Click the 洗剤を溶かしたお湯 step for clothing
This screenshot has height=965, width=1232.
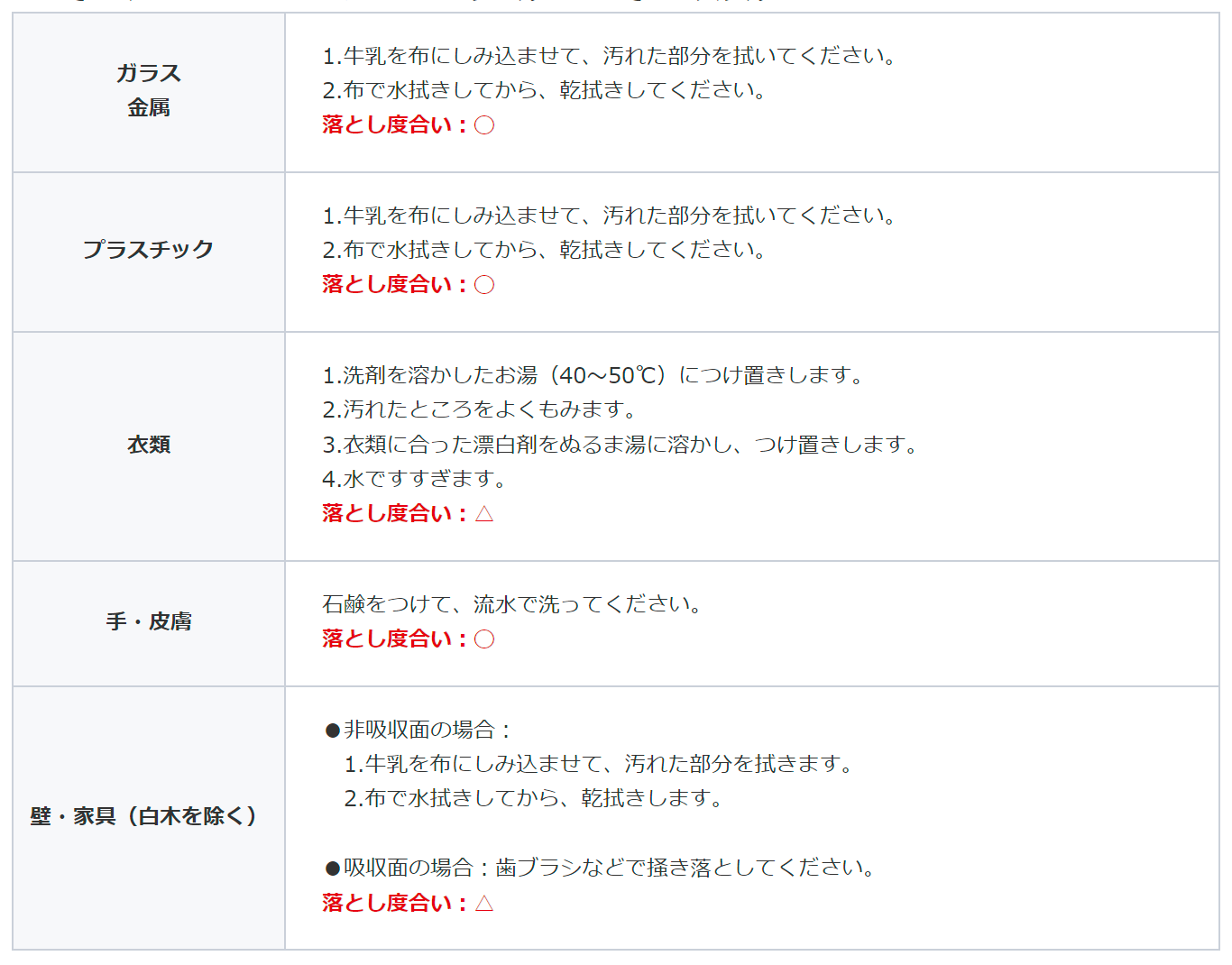593,375
